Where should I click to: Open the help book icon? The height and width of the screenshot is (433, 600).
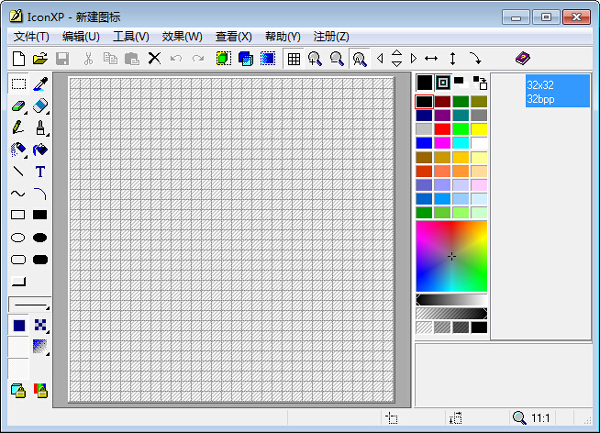(x=523, y=59)
